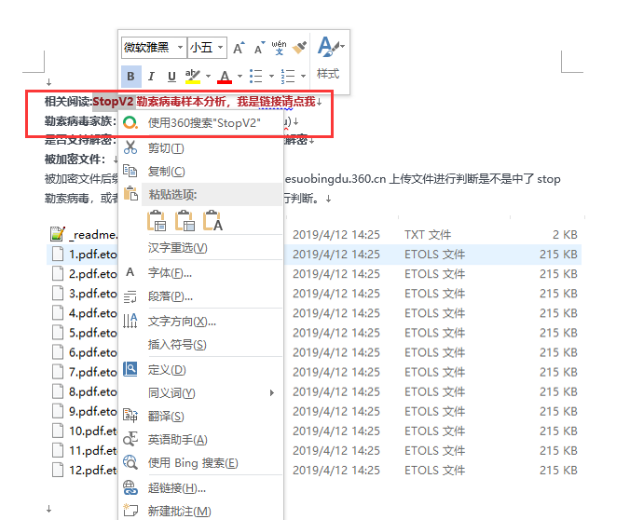Apply yellow text highlight color

tap(193, 76)
